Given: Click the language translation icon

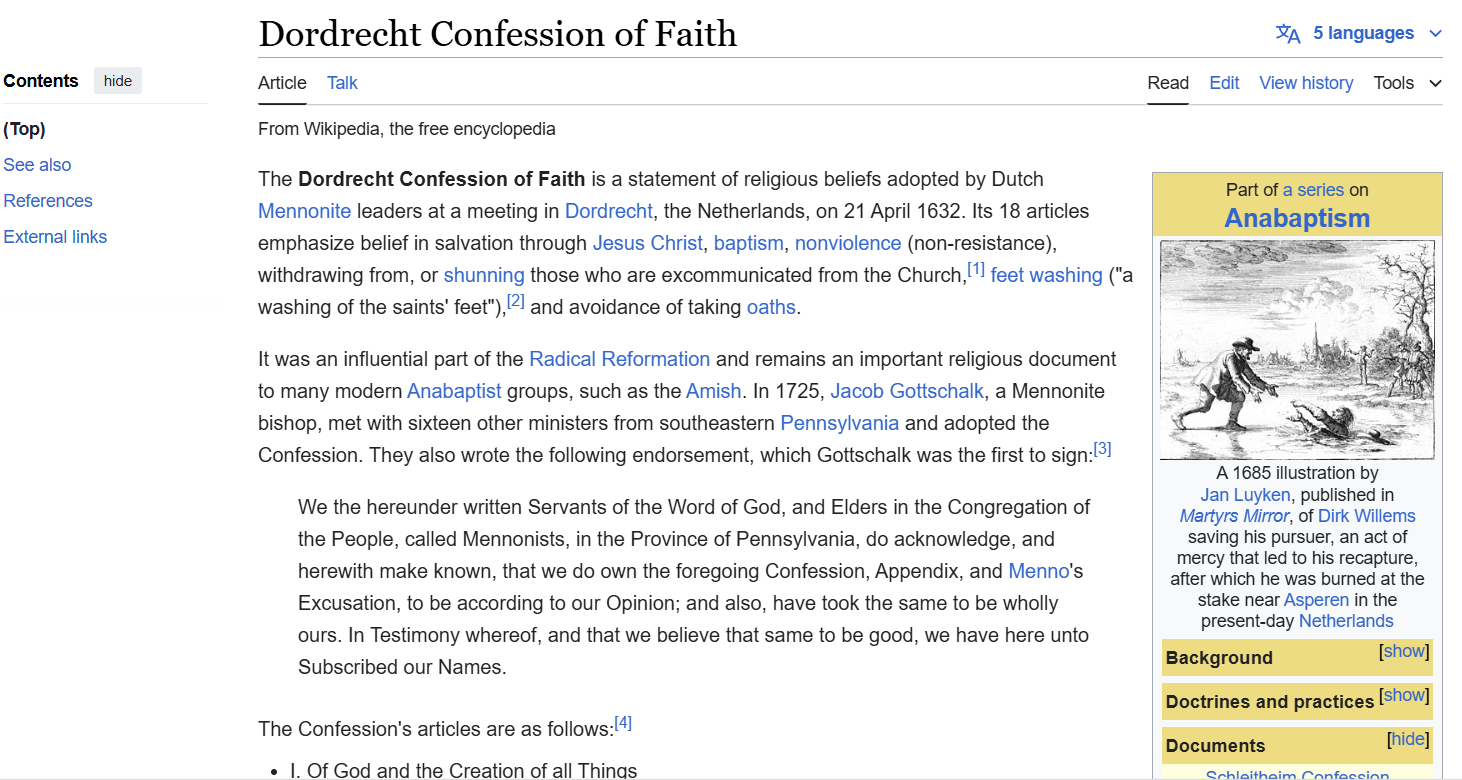Looking at the screenshot, I should pos(1288,34).
